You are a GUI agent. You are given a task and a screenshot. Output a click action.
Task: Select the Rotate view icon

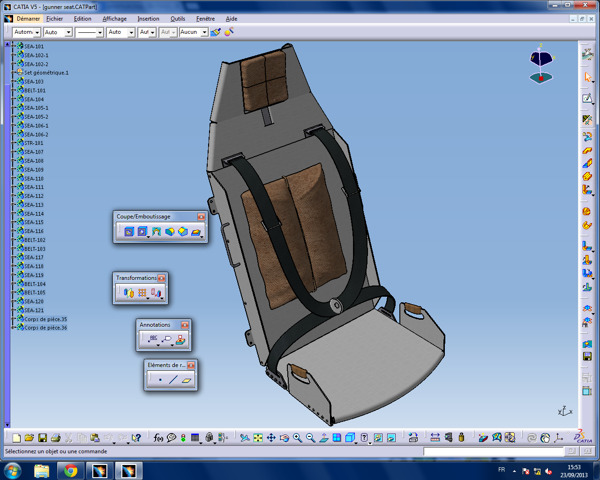[284, 438]
